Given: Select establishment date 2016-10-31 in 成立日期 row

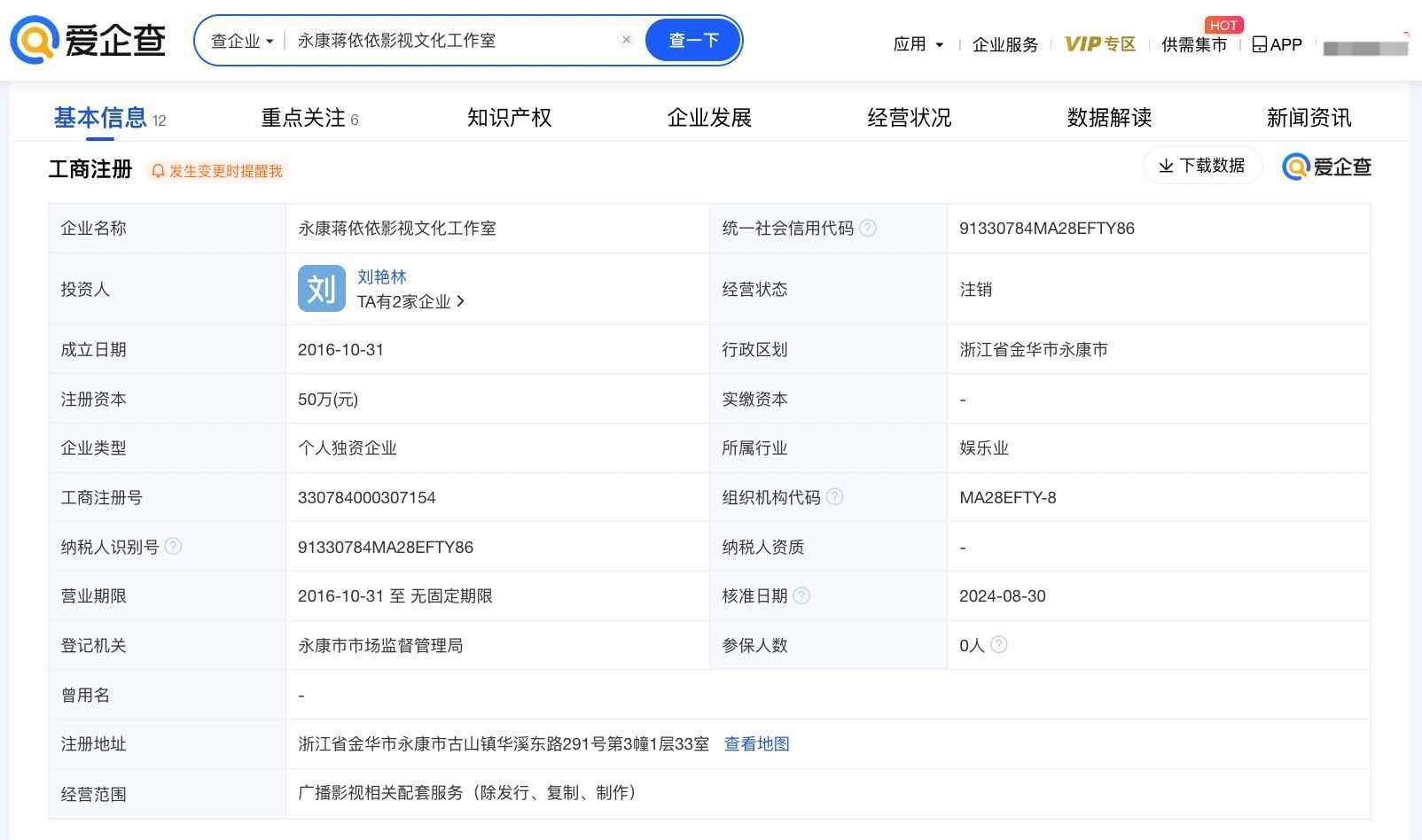Looking at the screenshot, I should click(340, 350).
